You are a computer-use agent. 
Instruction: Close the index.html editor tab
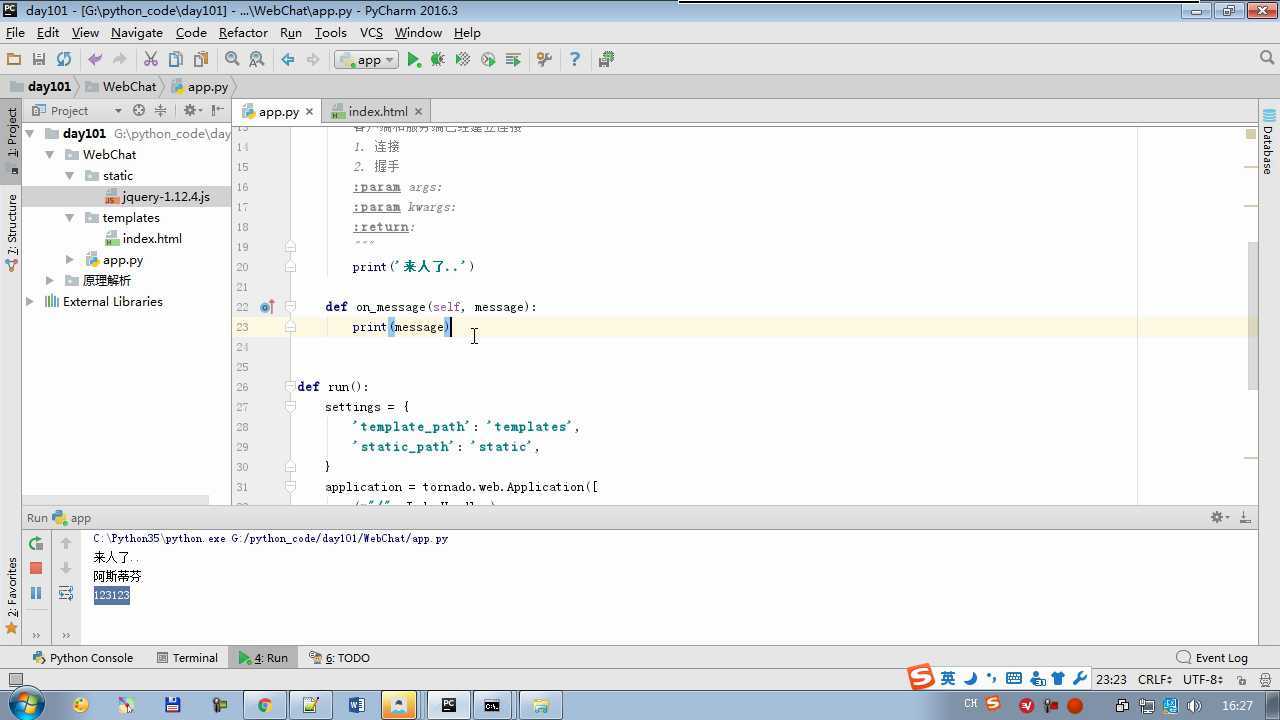click(418, 112)
